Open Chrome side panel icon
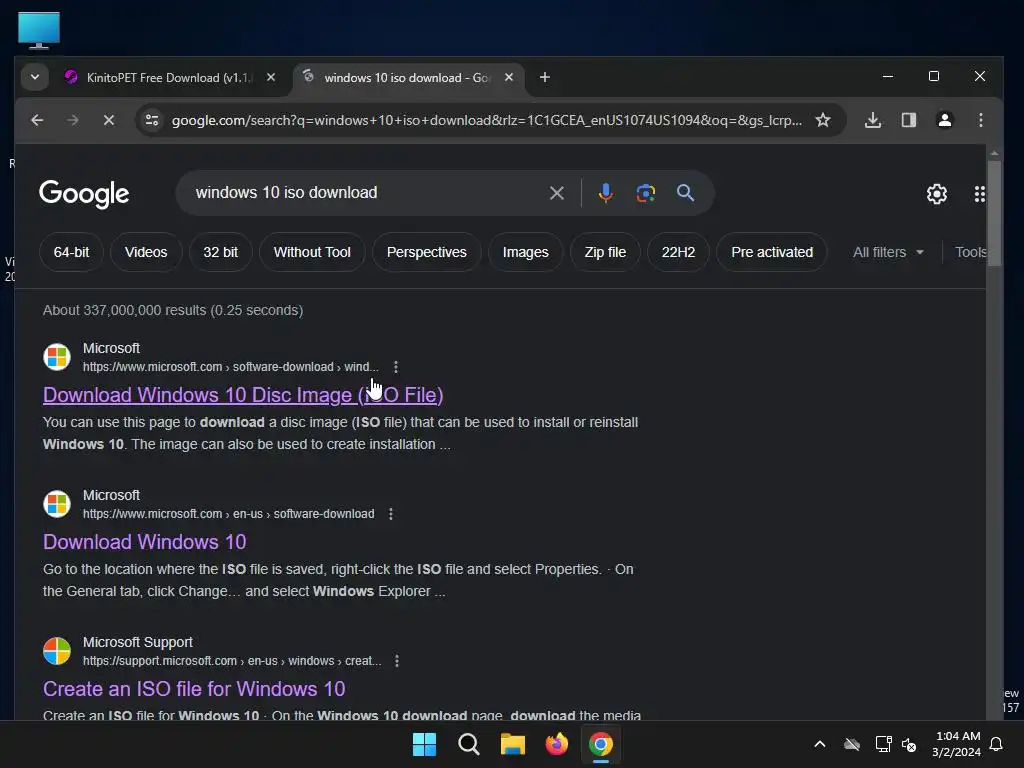 (908, 120)
